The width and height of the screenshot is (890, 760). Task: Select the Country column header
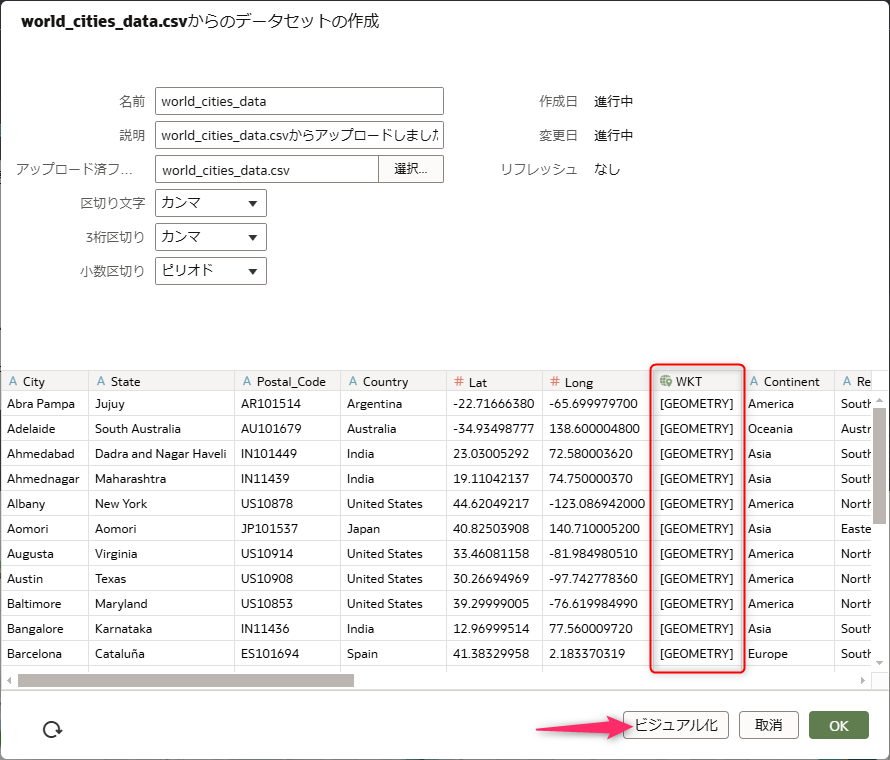(393, 381)
